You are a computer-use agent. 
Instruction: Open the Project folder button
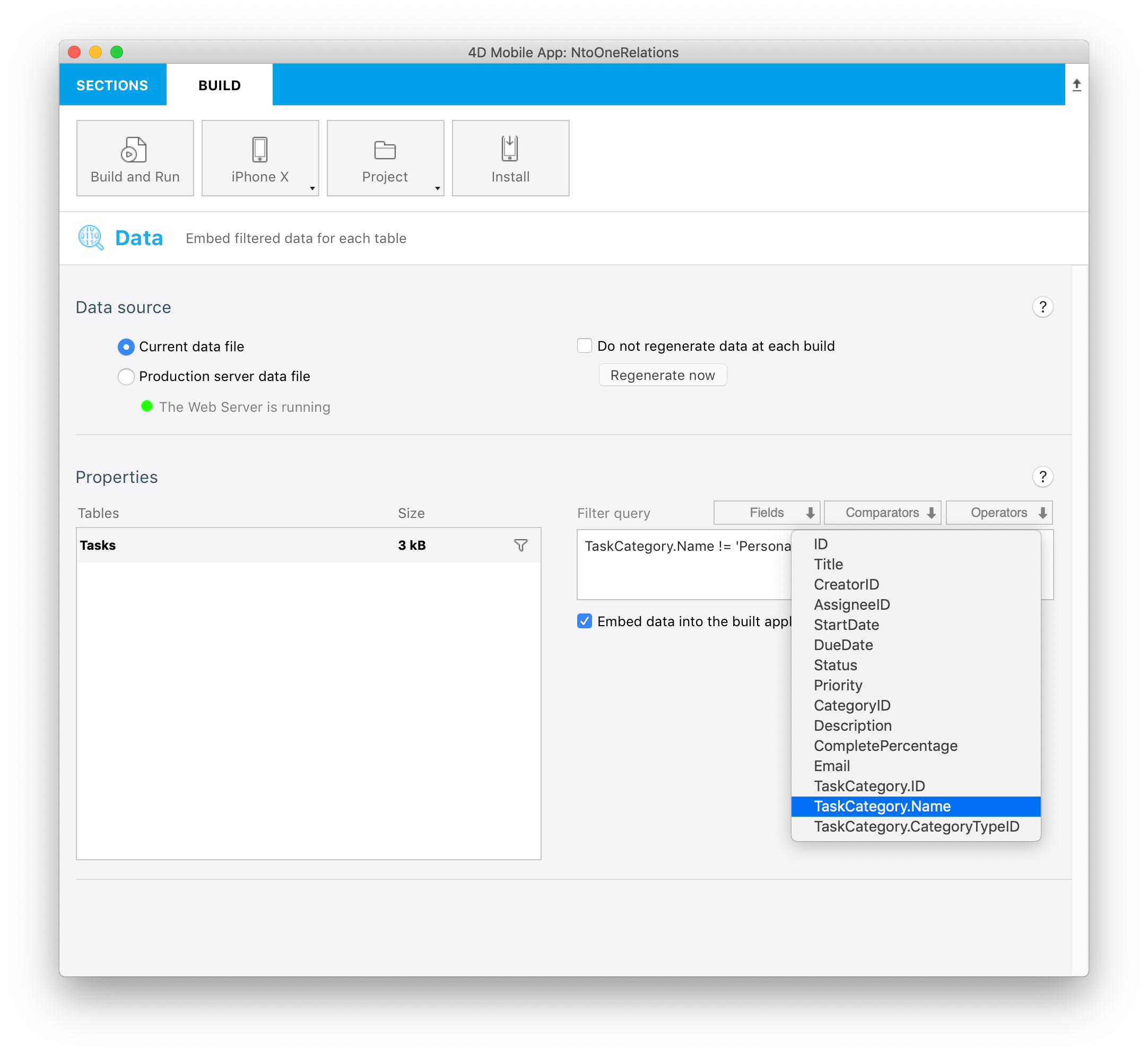385,158
